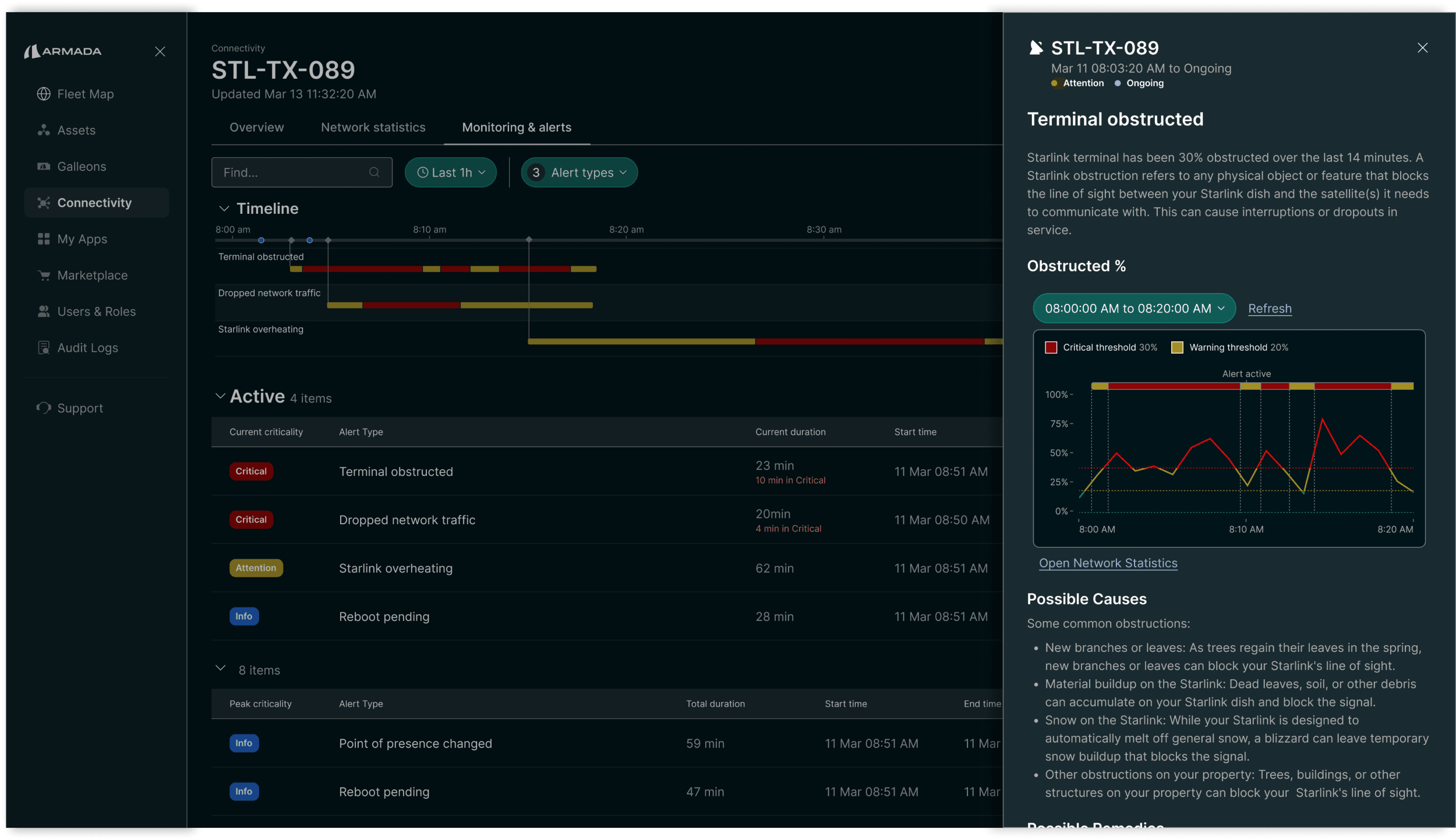This screenshot has width=1456, height=840.
Task: Open Assets from the sidebar icon
Action: pos(44,130)
